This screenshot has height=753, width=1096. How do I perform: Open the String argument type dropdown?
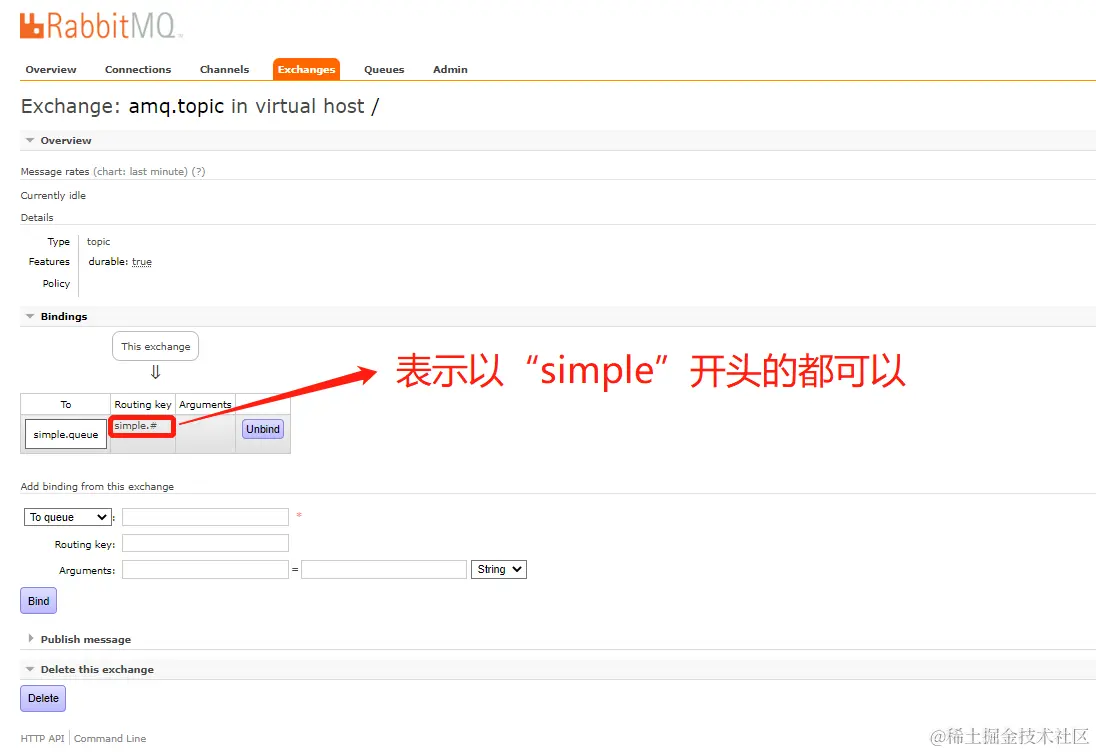click(499, 569)
